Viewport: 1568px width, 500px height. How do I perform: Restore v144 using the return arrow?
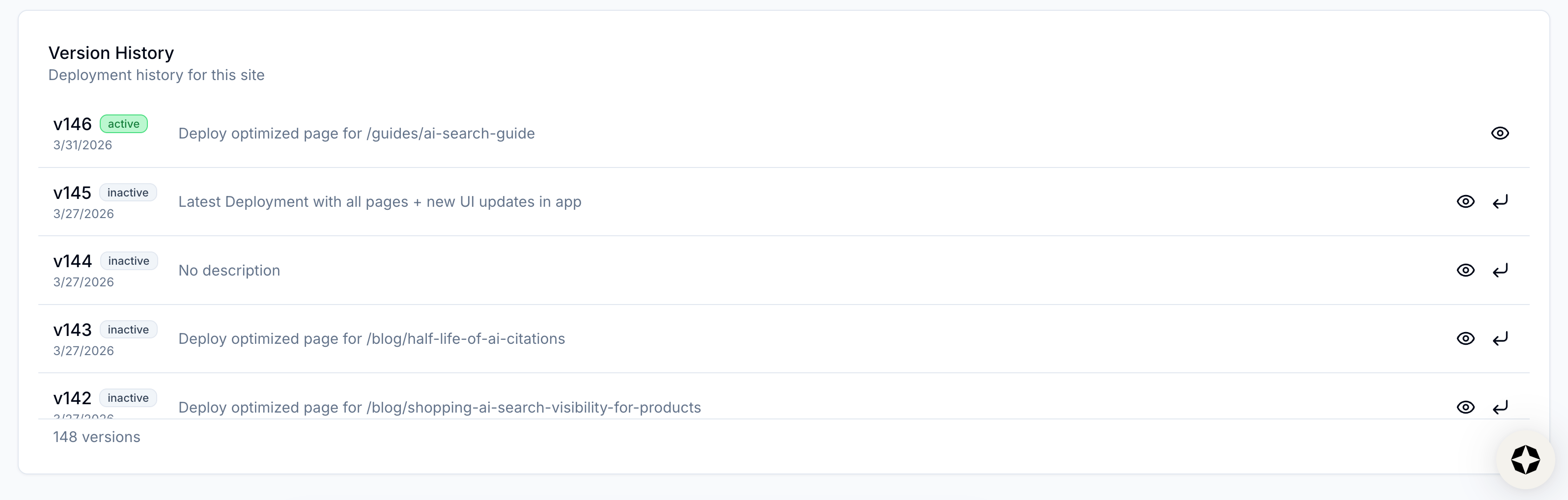1500,270
